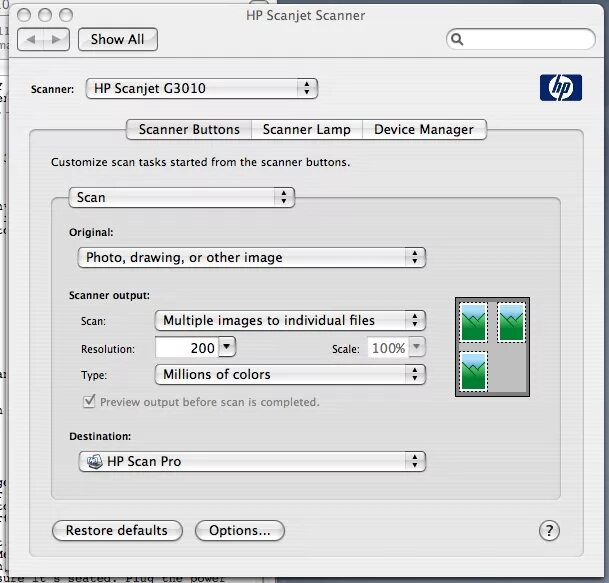Click the HP logo icon
This screenshot has width=609, height=583.
pyautogui.click(x=560, y=88)
